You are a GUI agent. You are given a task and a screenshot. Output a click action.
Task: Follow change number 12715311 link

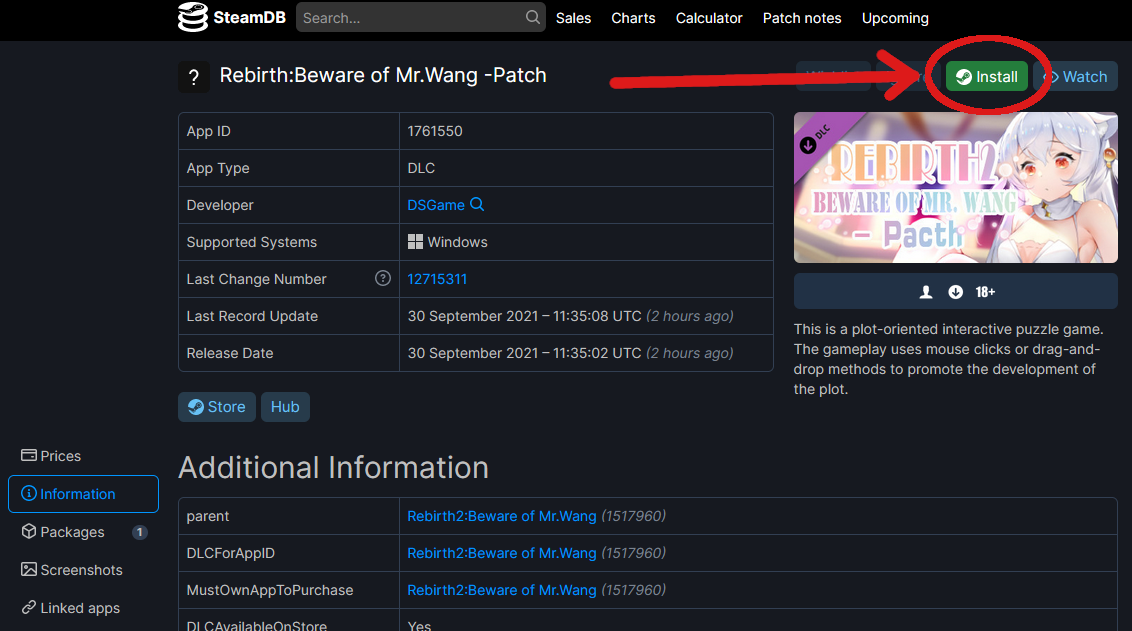[437, 279]
